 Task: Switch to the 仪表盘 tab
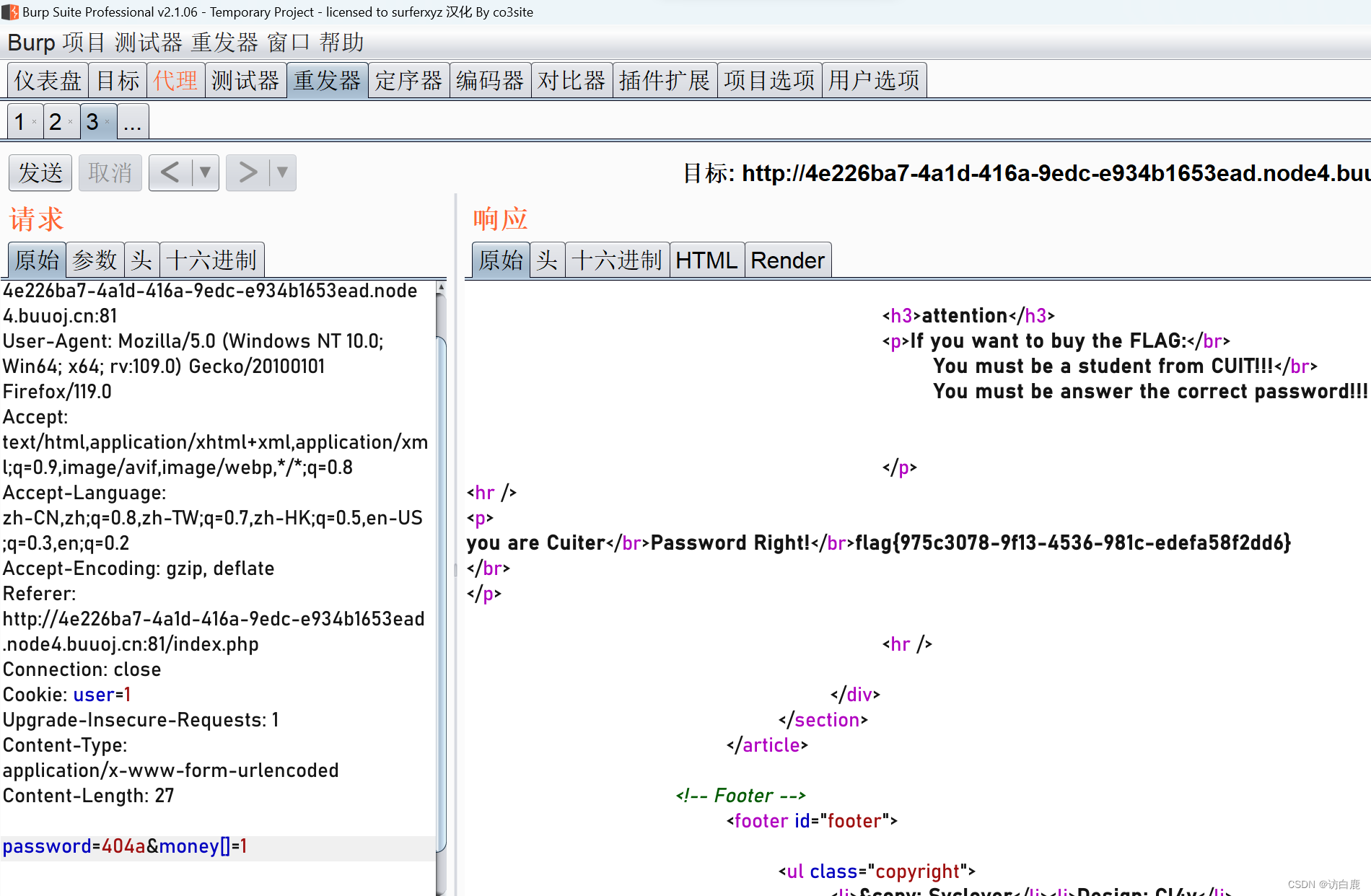click(48, 80)
